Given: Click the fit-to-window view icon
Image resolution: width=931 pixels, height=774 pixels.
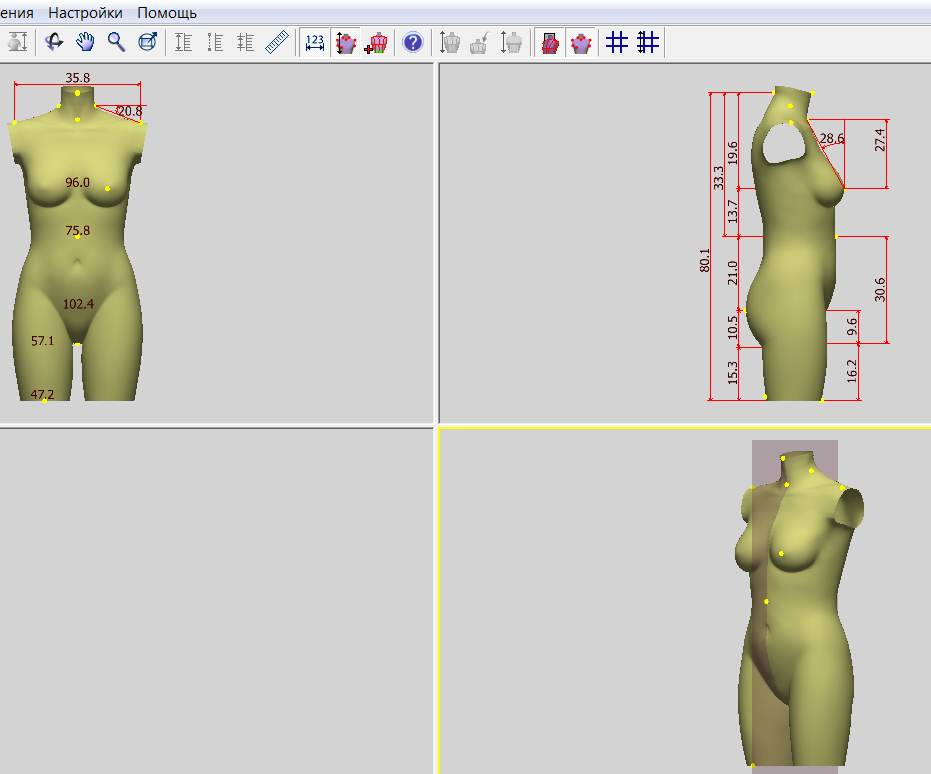Looking at the screenshot, I should pos(147,42).
